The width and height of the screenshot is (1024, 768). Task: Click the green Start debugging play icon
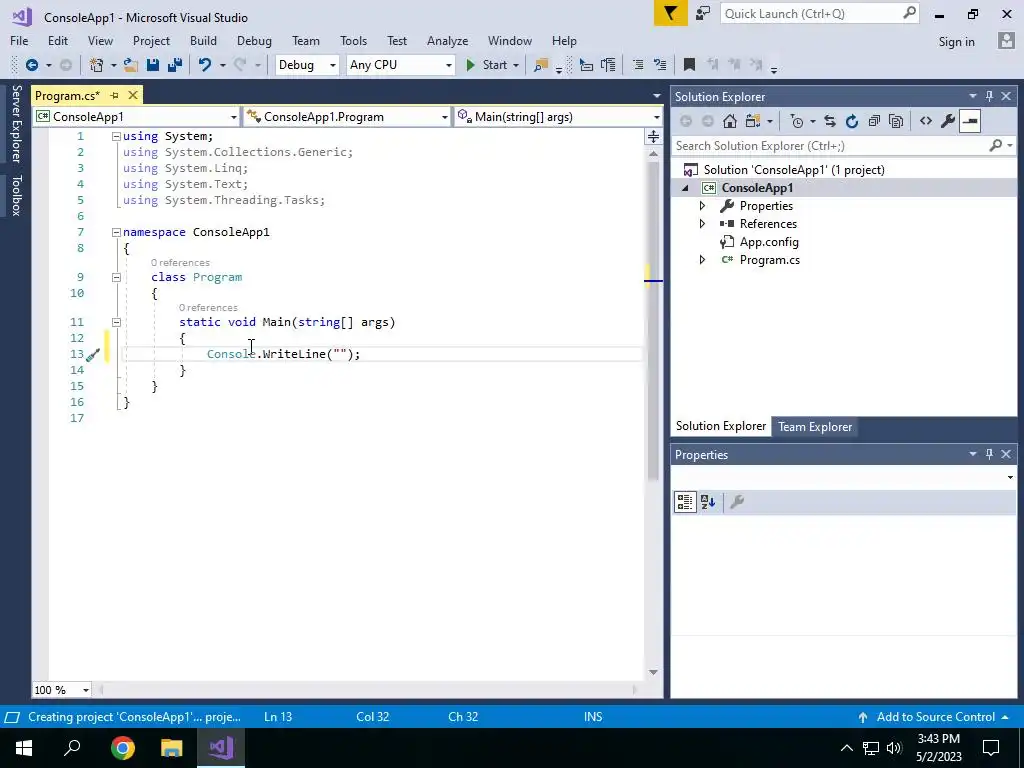pos(470,65)
